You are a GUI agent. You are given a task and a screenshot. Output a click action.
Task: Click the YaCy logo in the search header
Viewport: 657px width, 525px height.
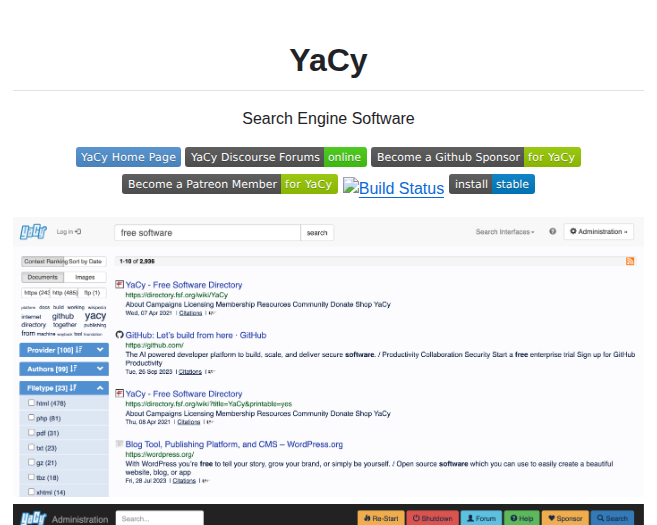tap(33, 231)
